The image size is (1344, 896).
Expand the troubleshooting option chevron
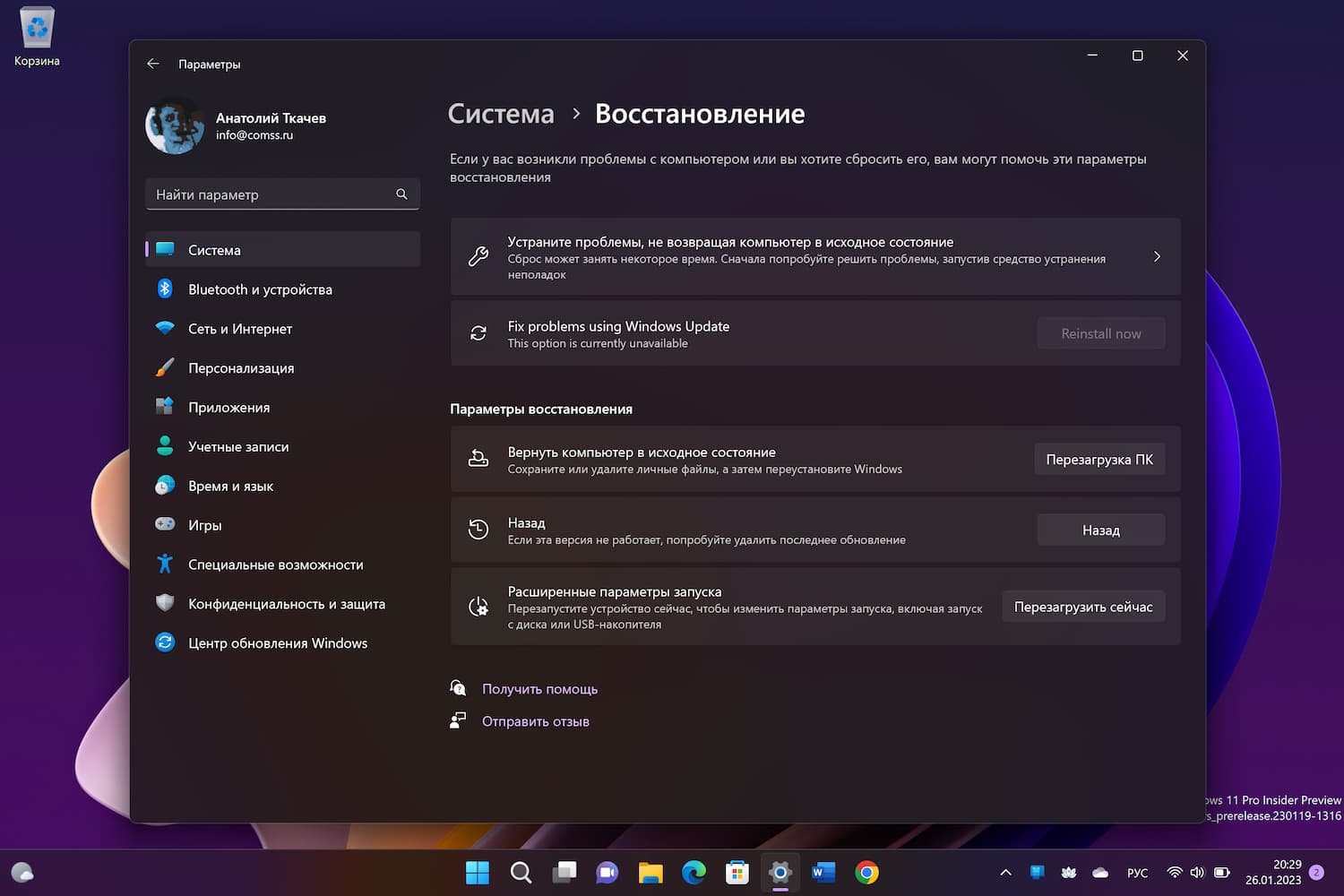pyautogui.click(x=1157, y=257)
